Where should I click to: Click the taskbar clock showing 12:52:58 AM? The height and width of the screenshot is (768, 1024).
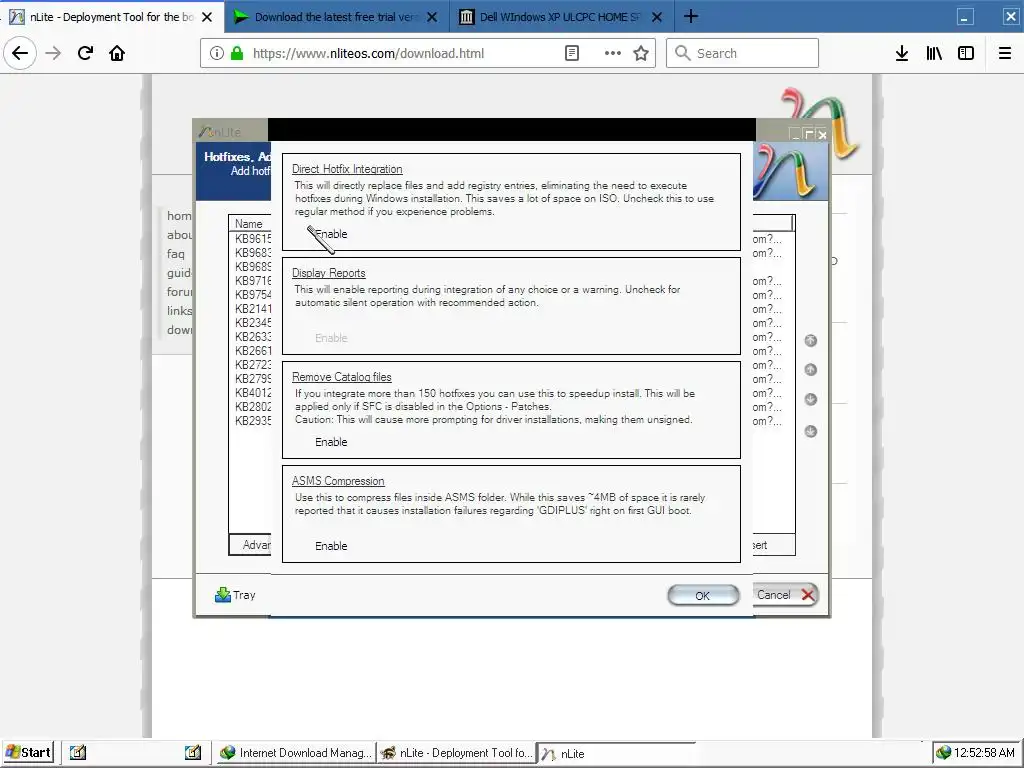pos(984,753)
